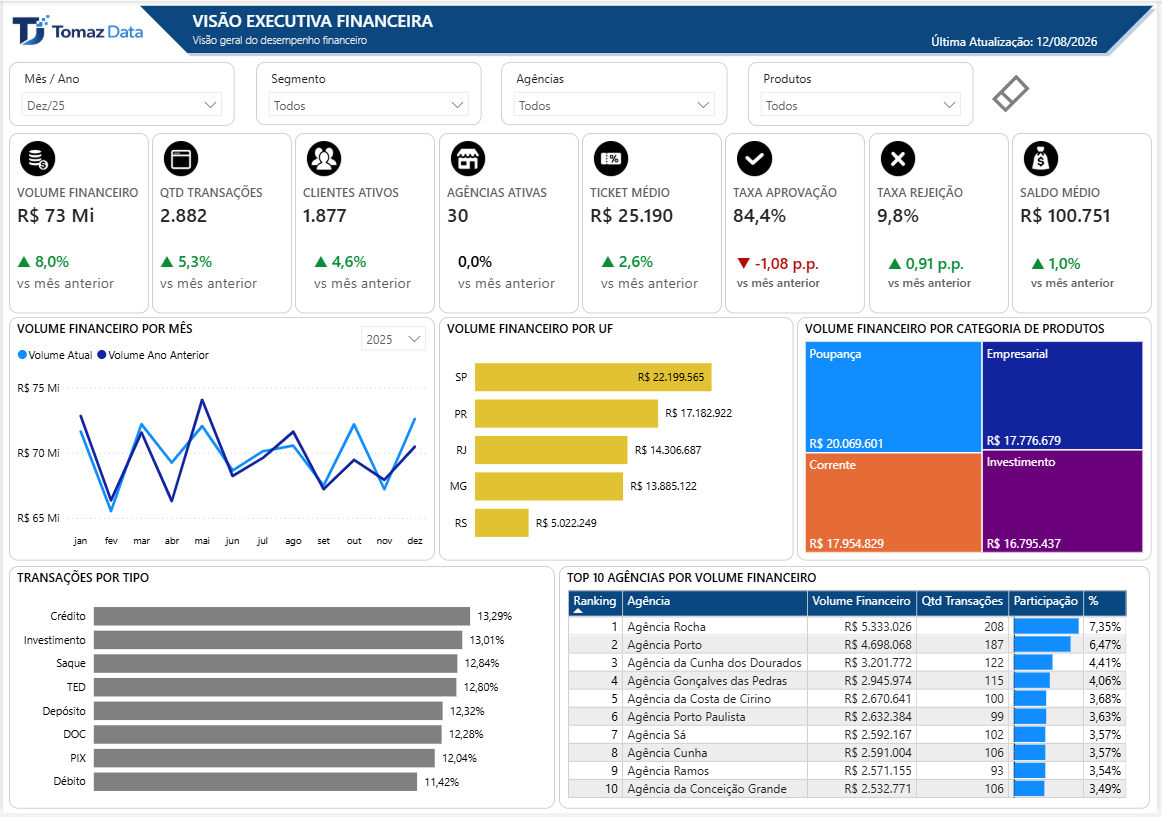
Task: Click the Depósito transaction bar
Action: 268,711
